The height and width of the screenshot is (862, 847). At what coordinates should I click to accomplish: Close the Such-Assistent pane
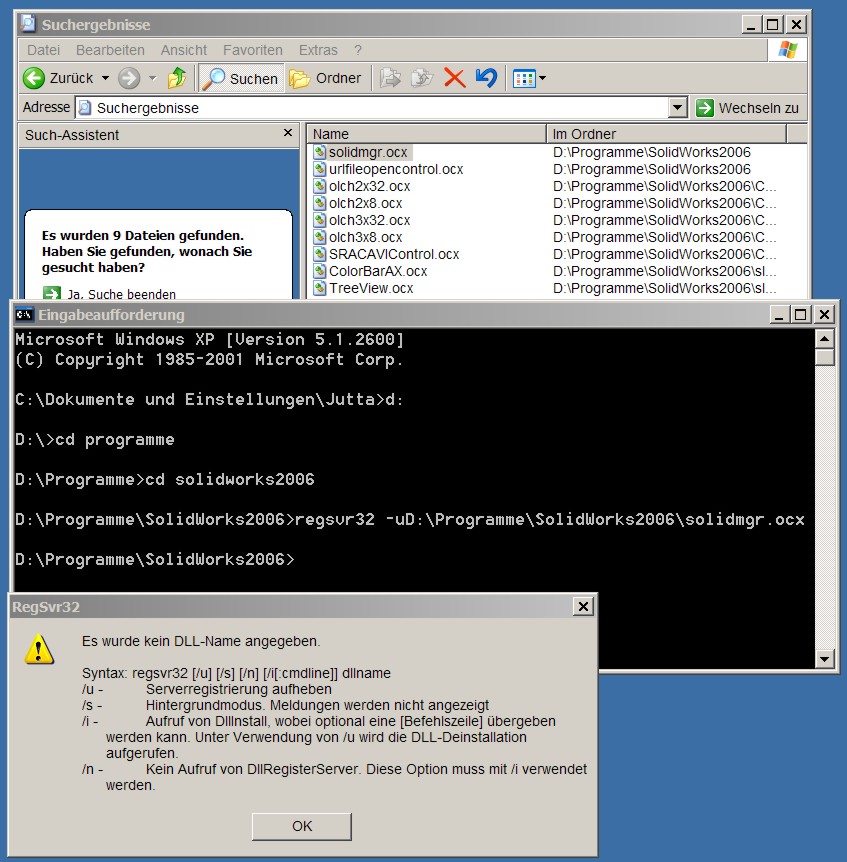pos(287,133)
